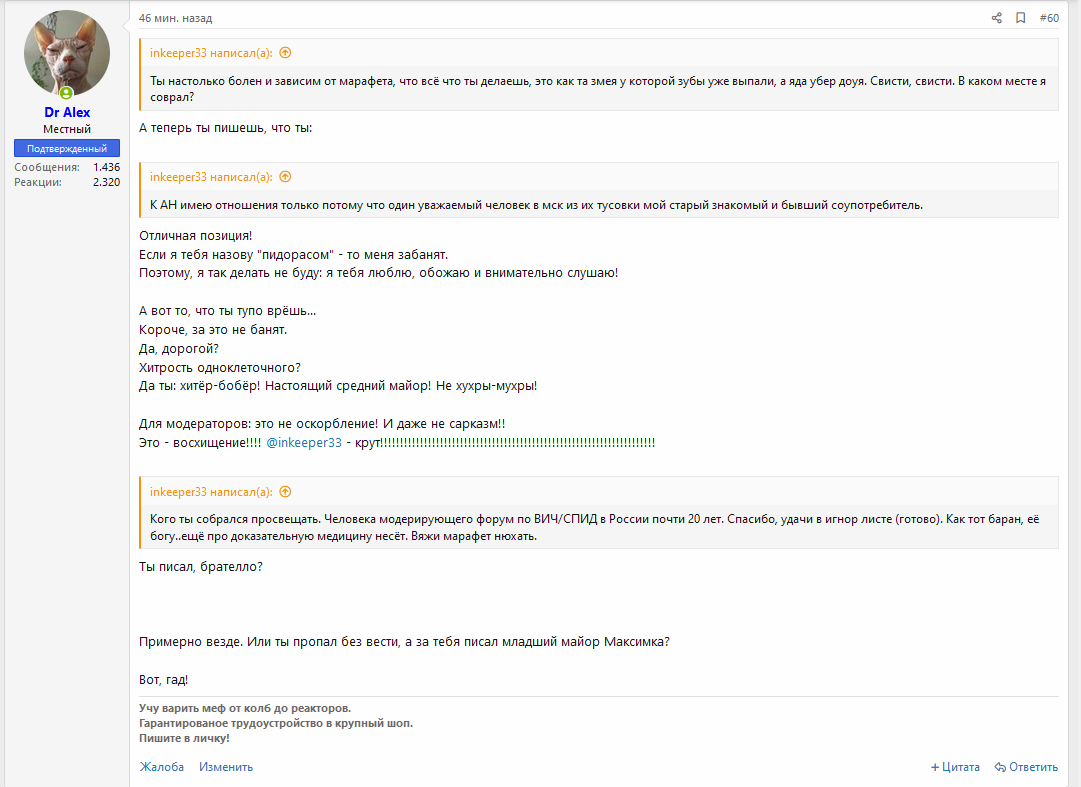Jump to source of the quote about марафет and змея
The image size is (1081, 787).
pos(285,53)
